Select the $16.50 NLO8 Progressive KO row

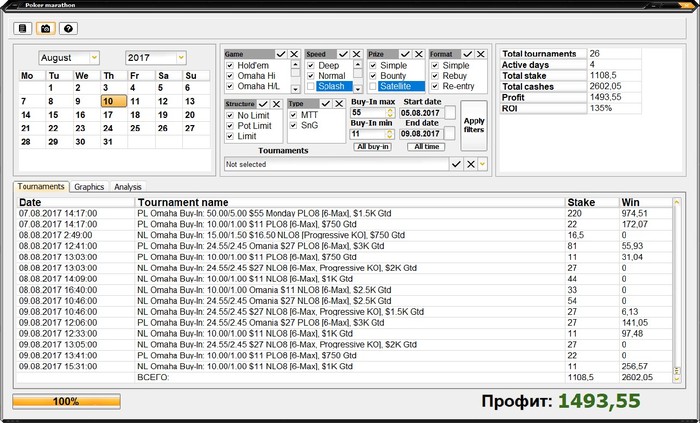click(344, 235)
